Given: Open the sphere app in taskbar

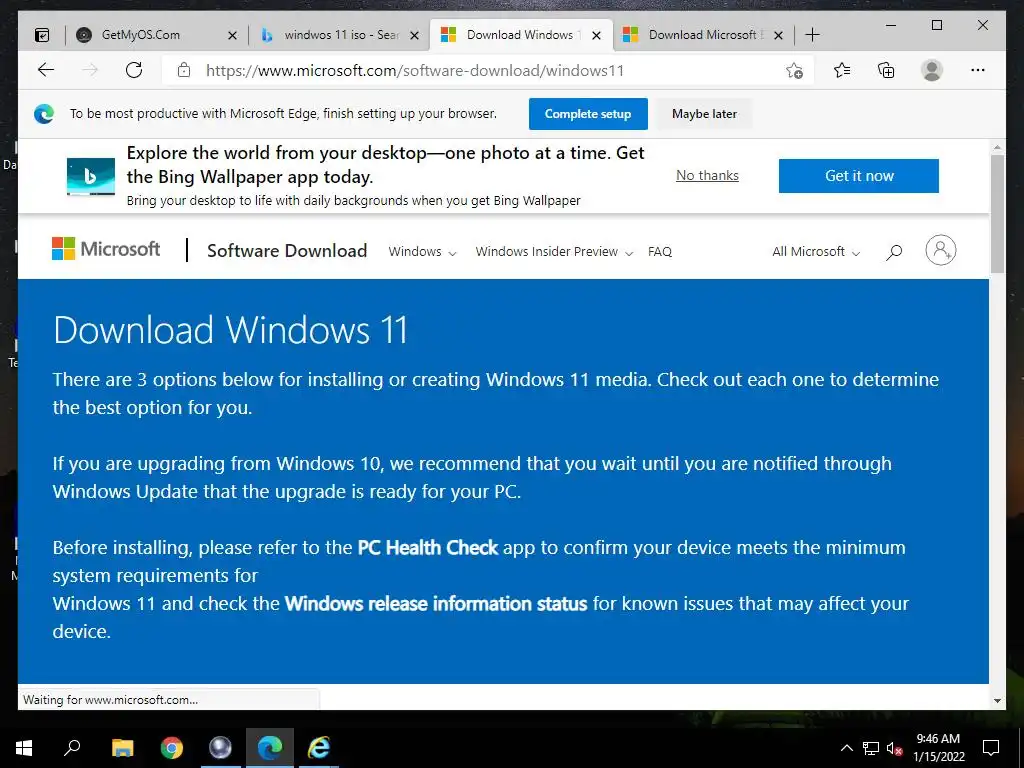Looking at the screenshot, I should pos(220,748).
